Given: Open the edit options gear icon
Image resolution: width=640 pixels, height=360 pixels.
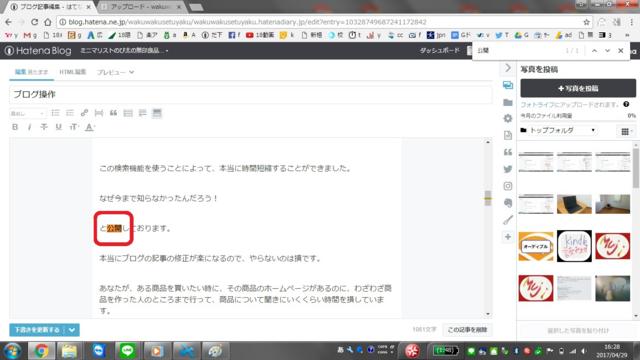Looking at the screenshot, I should pos(508,118).
